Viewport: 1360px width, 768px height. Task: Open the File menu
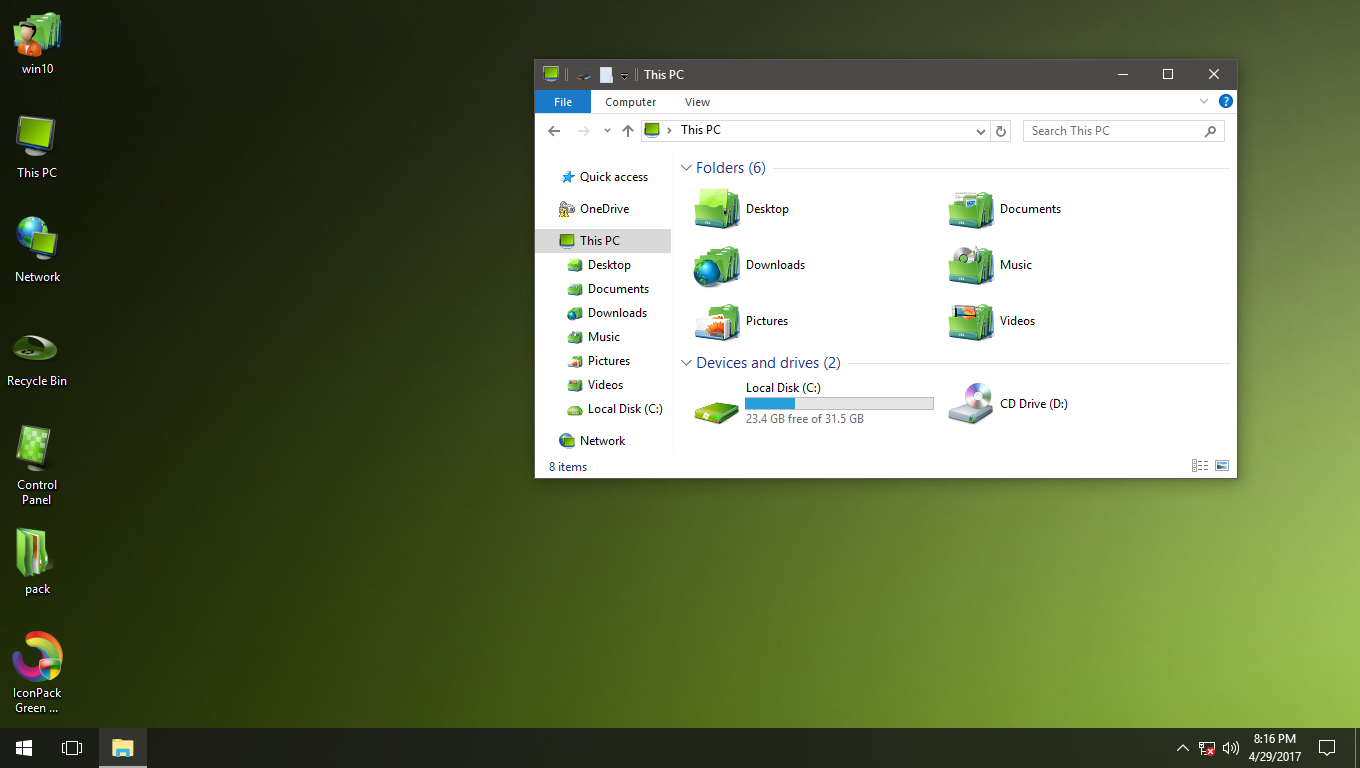point(562,101)
